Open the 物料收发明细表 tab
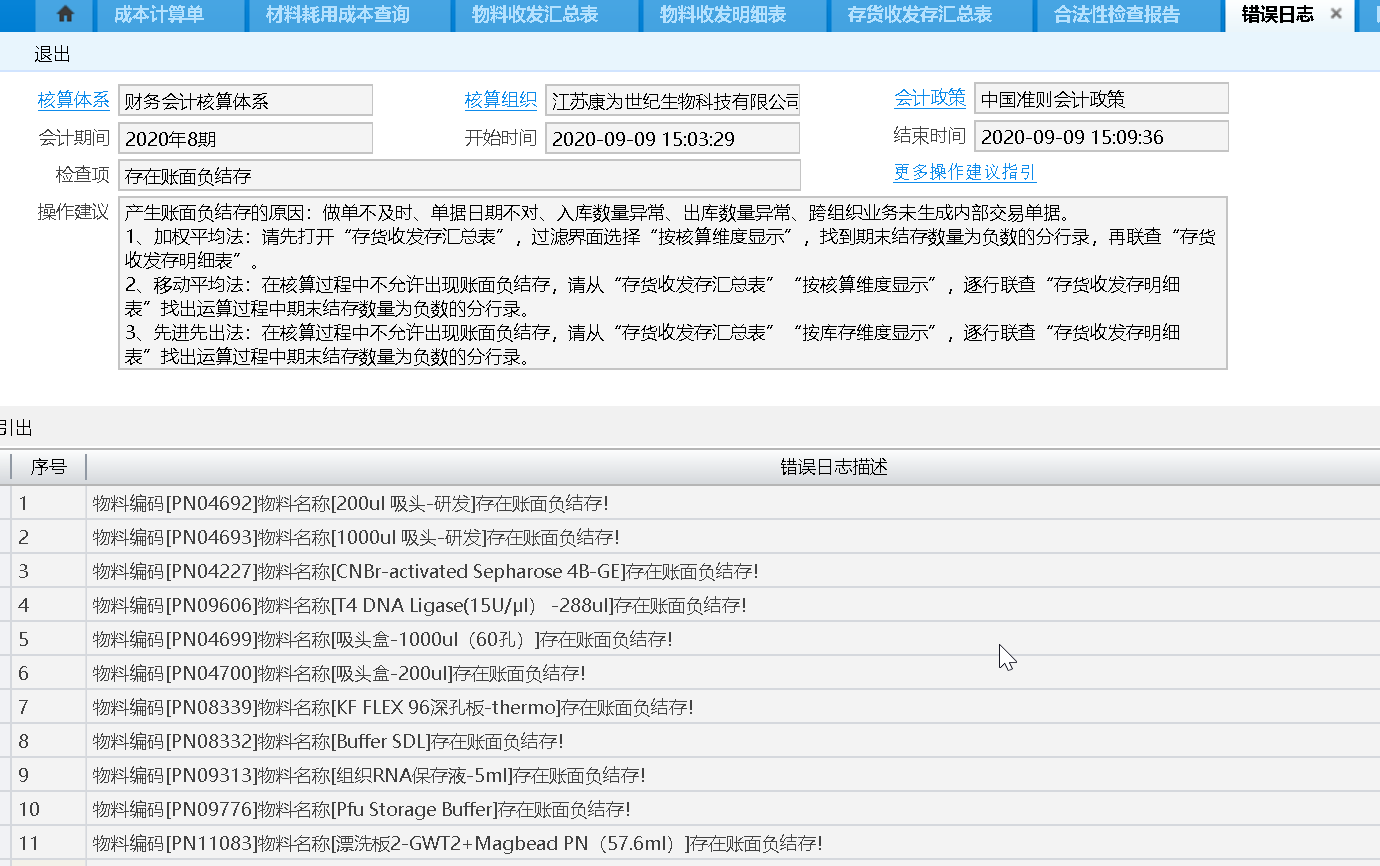This screenshot has width=1380, height=866. click(736, 14)
